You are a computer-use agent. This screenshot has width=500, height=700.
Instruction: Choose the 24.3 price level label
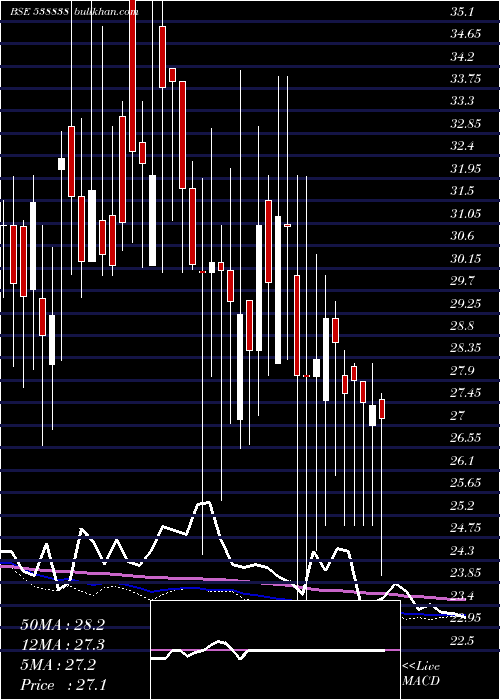462,551
